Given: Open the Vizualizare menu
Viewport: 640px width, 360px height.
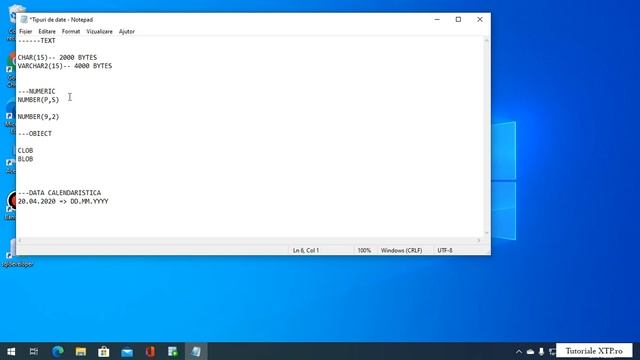Looking at the screenshot, I should pyautogui.click(x=99, y=31).
